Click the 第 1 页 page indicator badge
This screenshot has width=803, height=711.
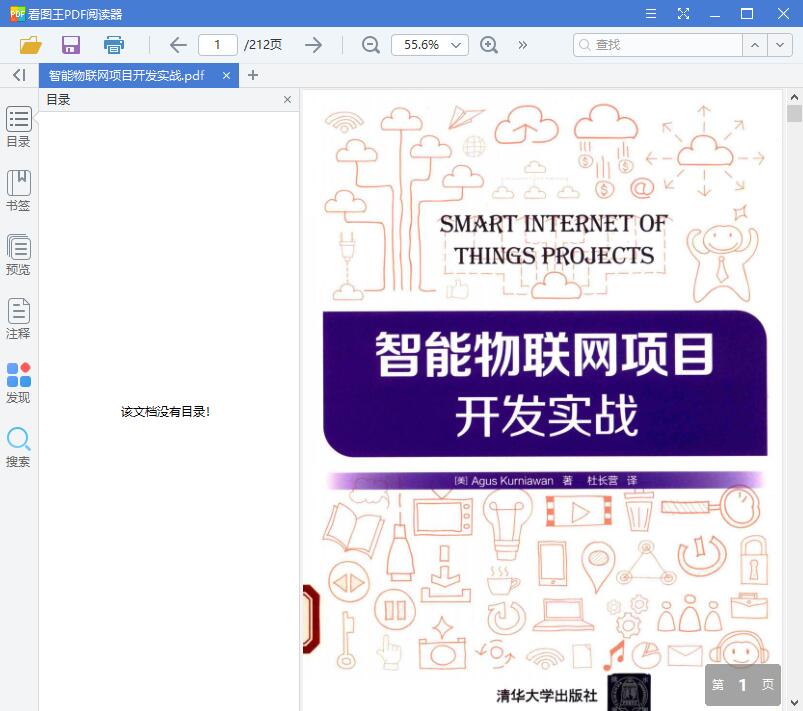[x=743, y=684]
